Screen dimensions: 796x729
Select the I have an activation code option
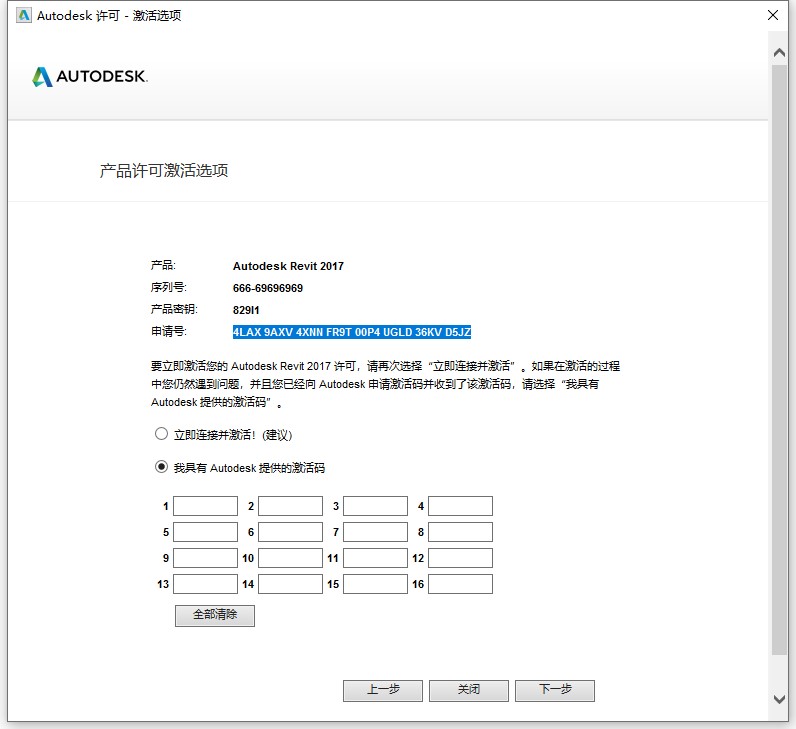coord(162,467)
